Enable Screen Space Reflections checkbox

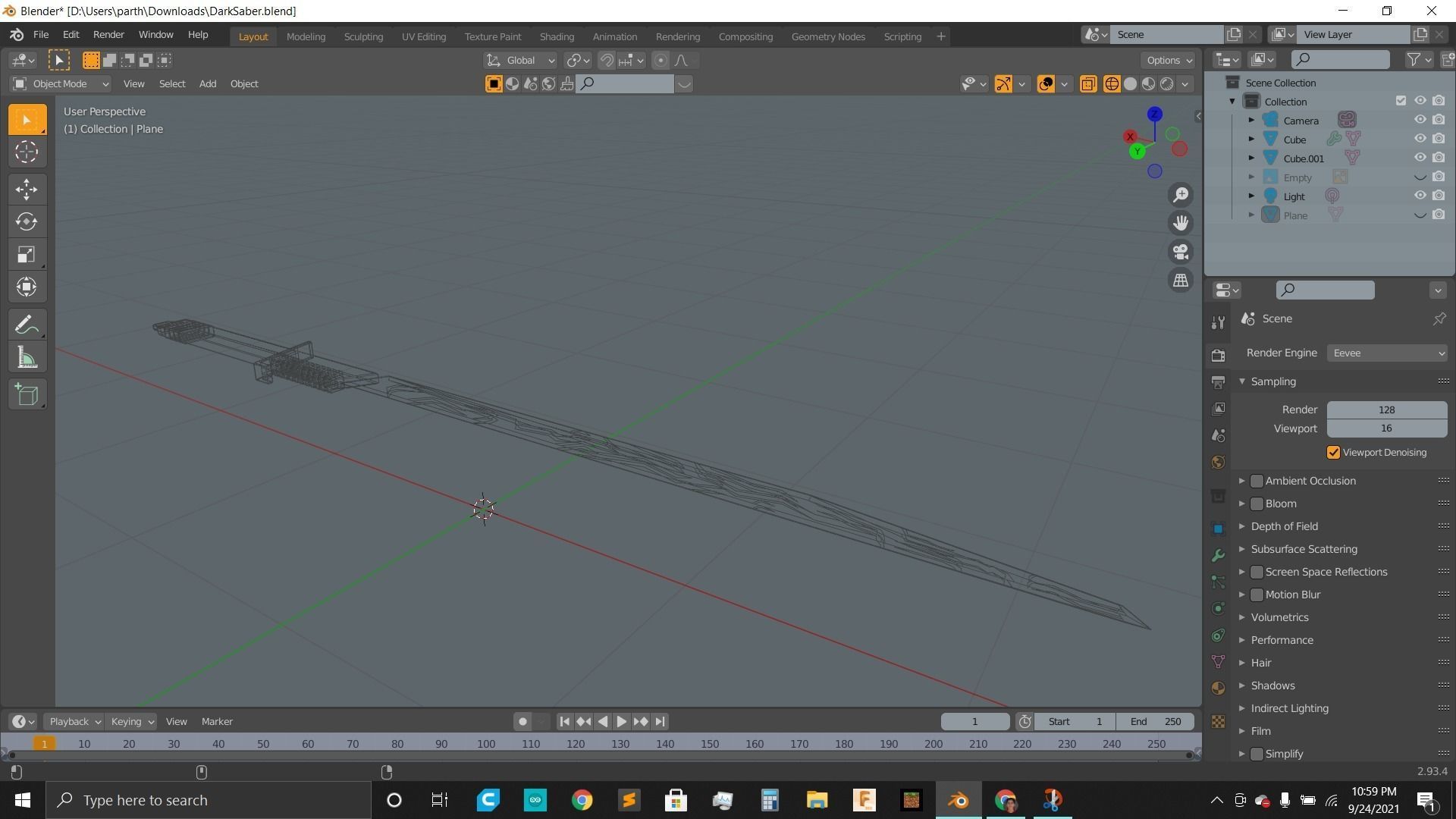[1257, 572]
